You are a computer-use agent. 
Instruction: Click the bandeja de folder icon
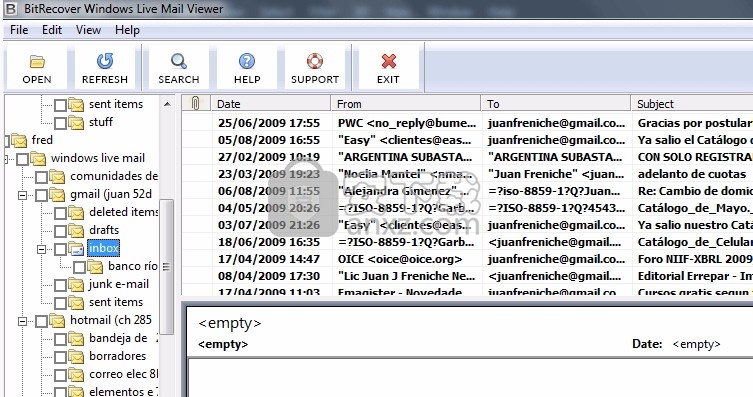coord(76,339)
